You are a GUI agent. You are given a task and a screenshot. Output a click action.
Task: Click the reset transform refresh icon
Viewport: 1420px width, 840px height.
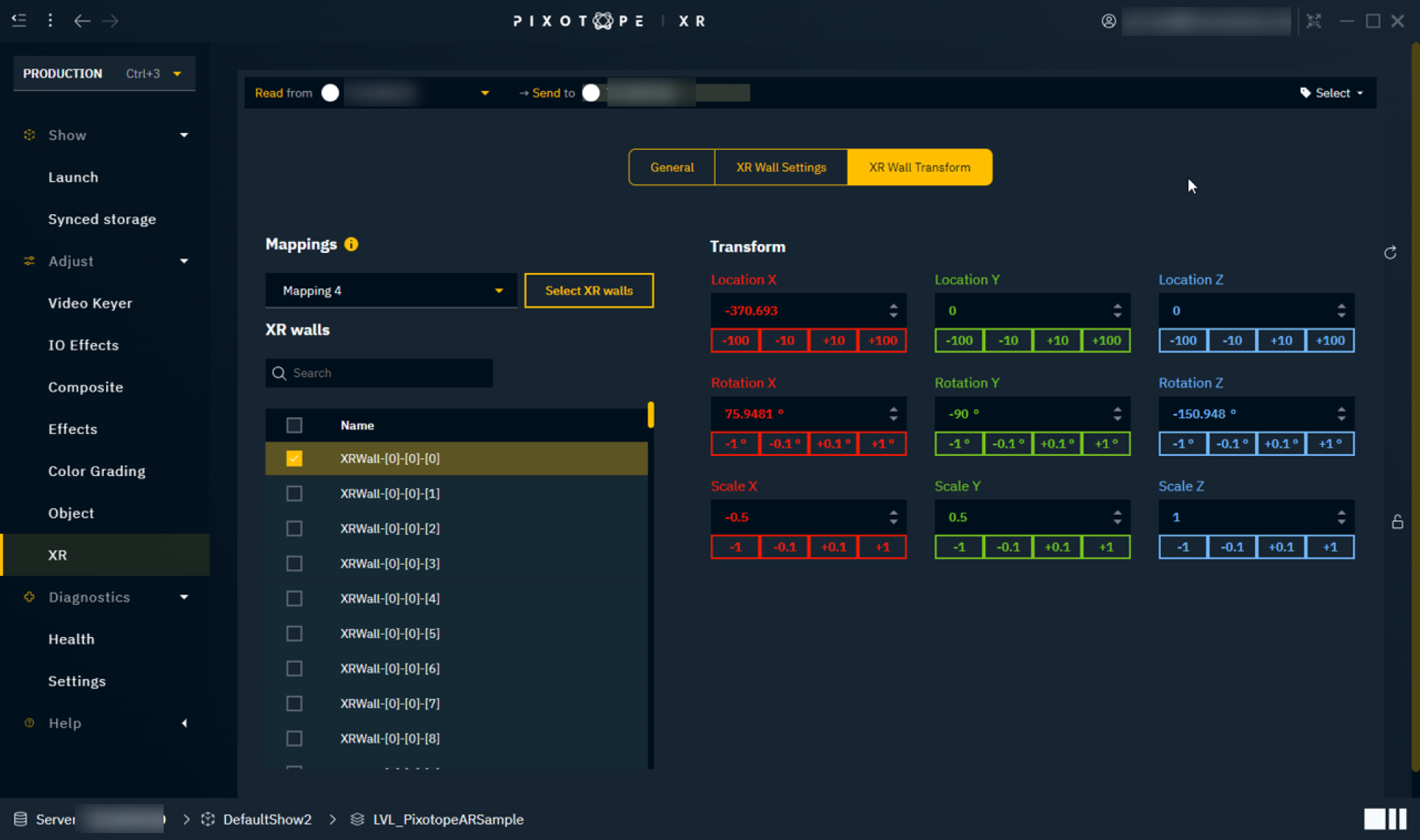click(x=1390, y=253)
